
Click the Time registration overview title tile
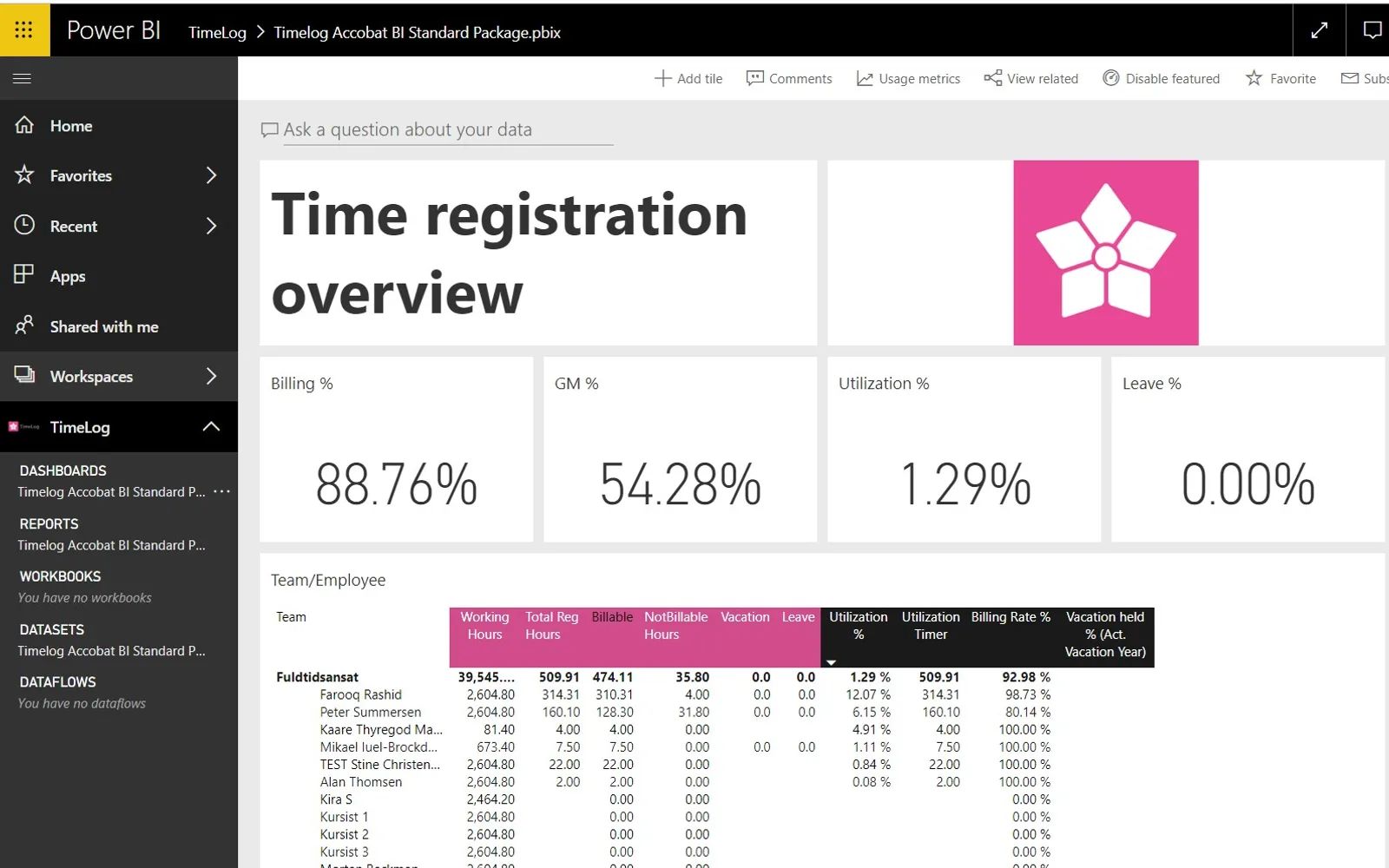pyautogui.click(x=538, y=253)
